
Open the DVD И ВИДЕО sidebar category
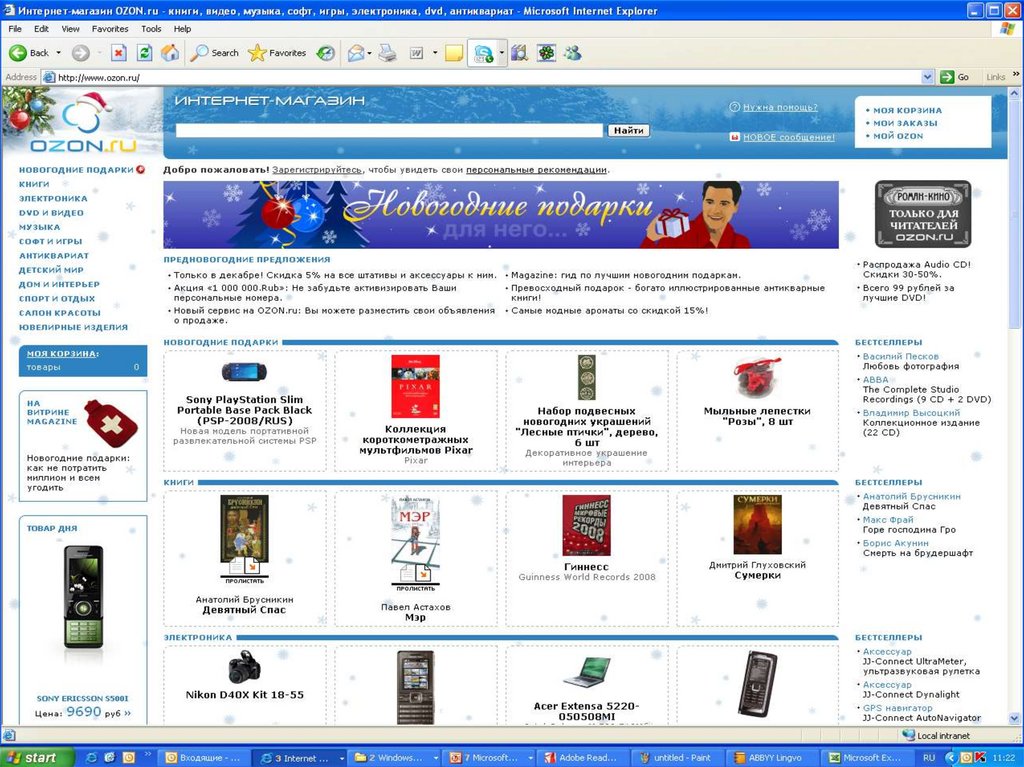pyautogui.click(x=51, y=213)
